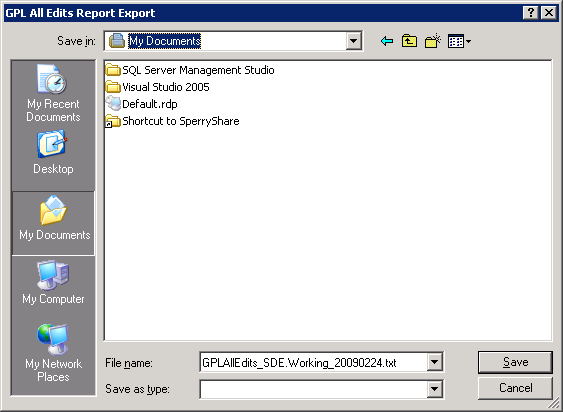Create a new folder with toolbar icon
The height and width of the screenshot is (412, 563).
pos(433,41)
